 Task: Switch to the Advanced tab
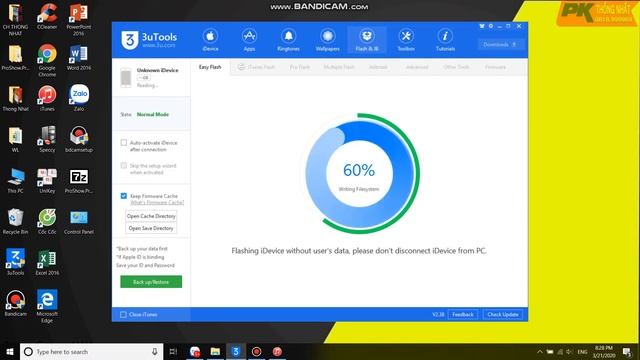pyautogui.click(x=417, y=67)
